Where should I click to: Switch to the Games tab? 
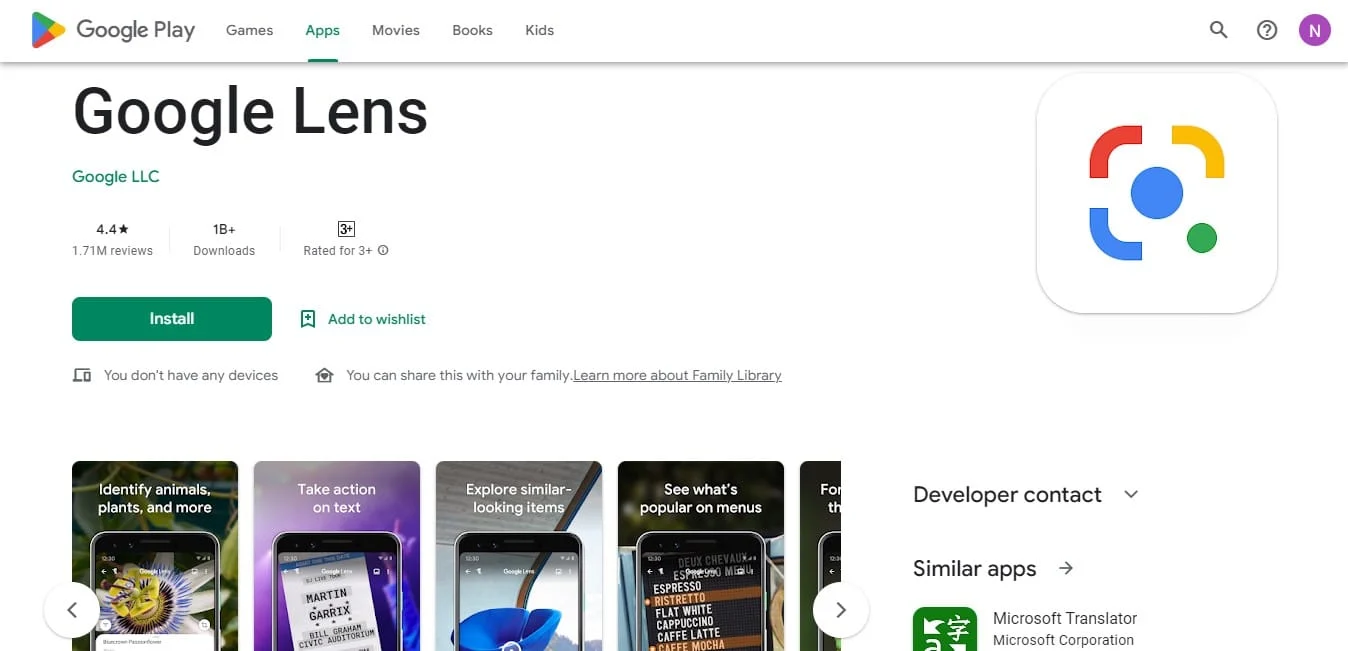250,30
